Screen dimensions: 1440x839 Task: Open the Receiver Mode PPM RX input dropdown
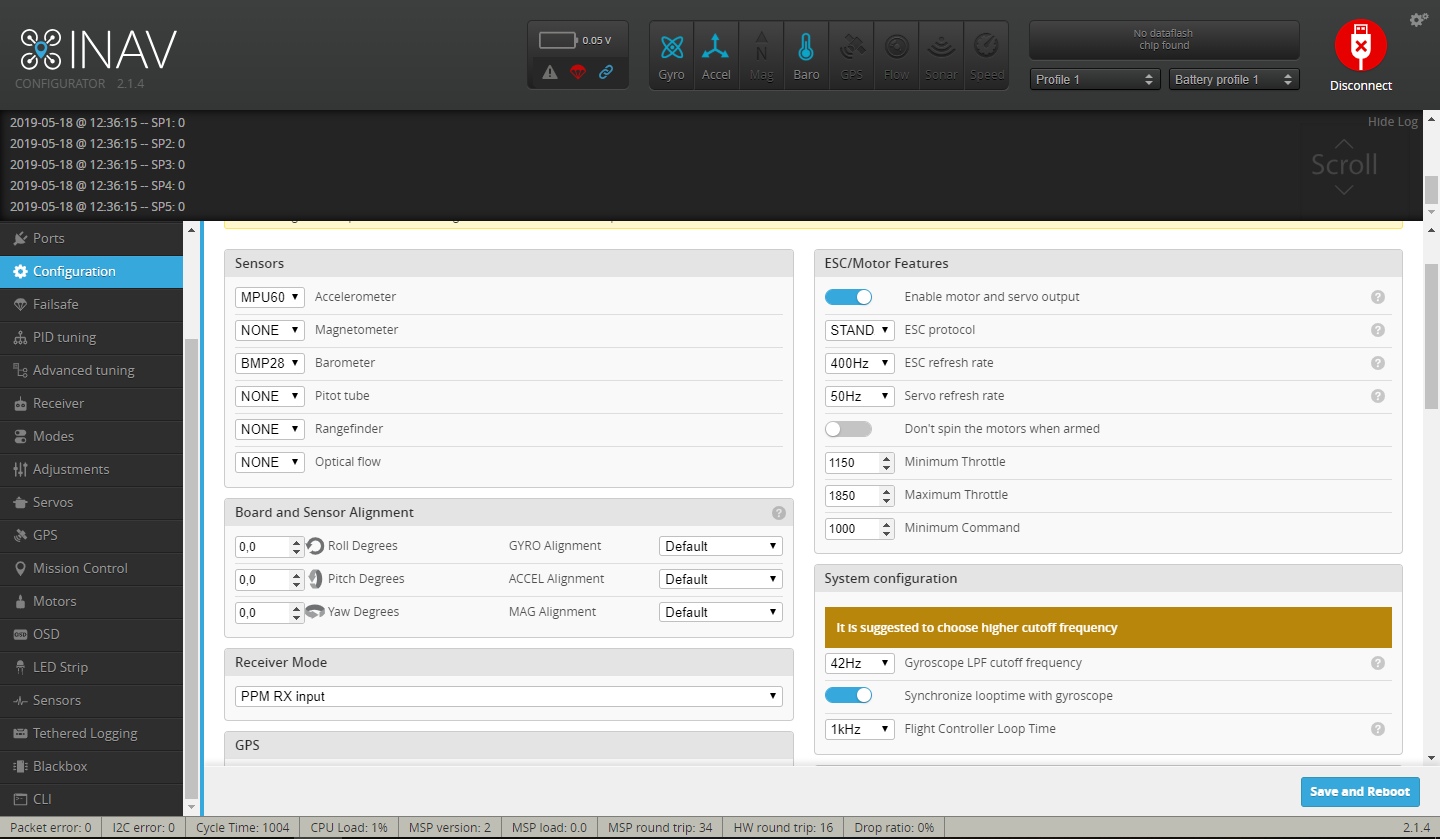click(x=508, y=696)
